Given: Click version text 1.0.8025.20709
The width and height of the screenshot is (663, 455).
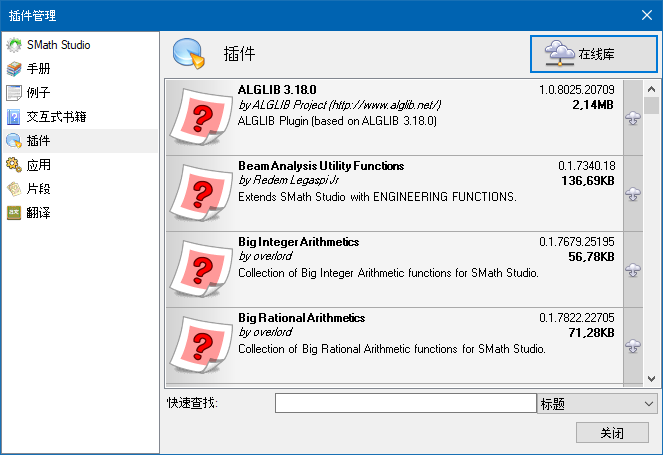Looking at the screenshot, I should 577,90.
